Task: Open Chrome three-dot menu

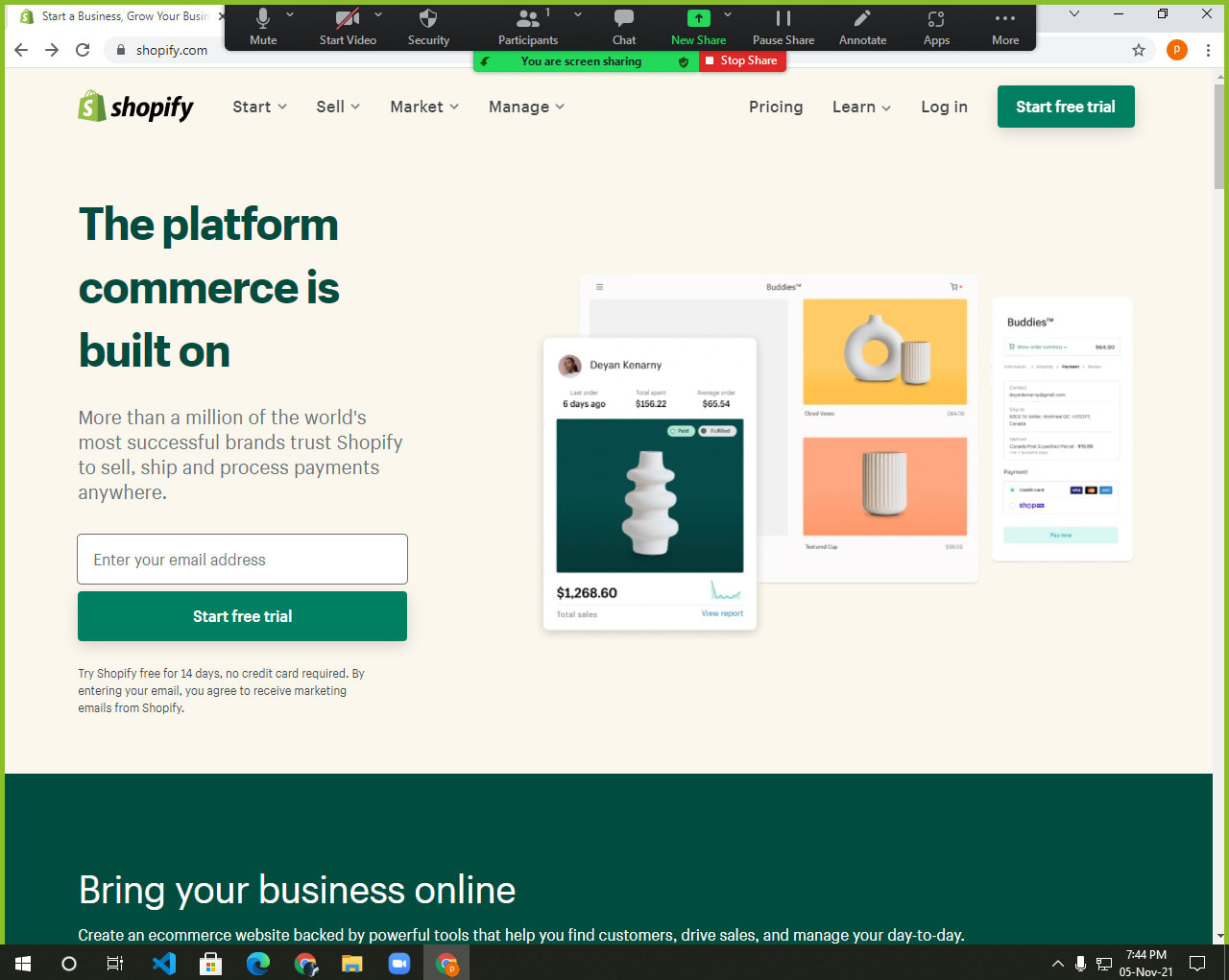Action: click(x=1208, y=50)
